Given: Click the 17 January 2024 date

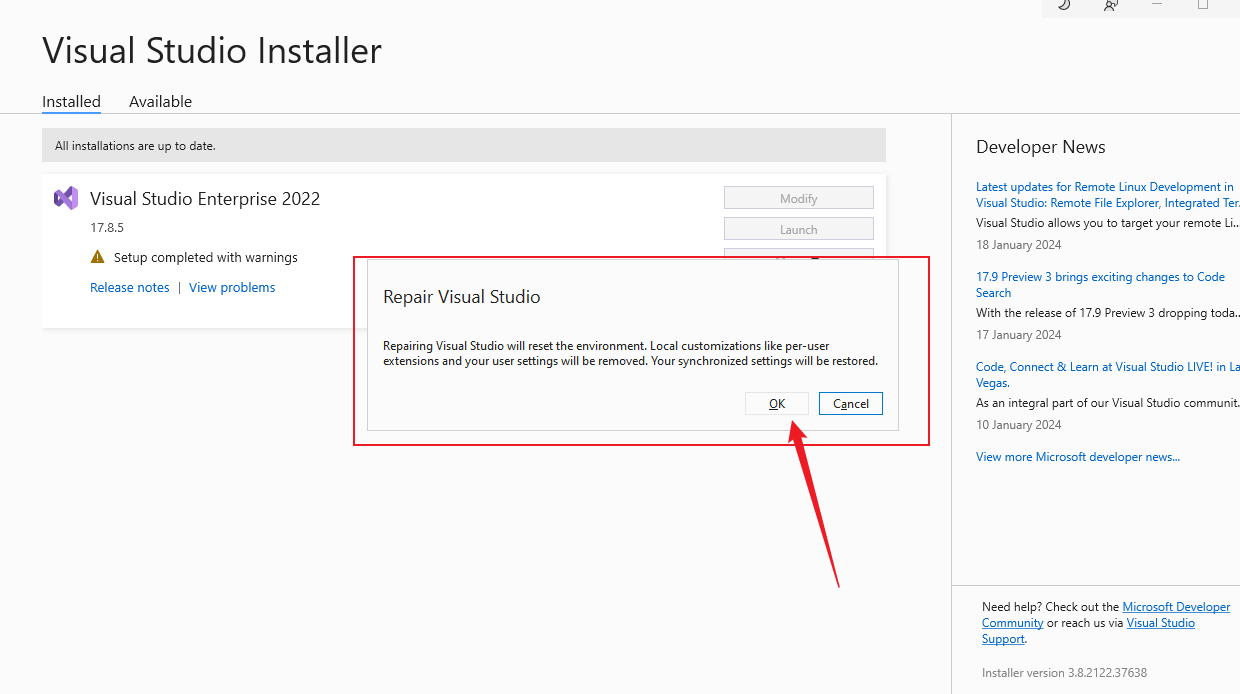Looking at the screenshot, I should point(1019,335).
